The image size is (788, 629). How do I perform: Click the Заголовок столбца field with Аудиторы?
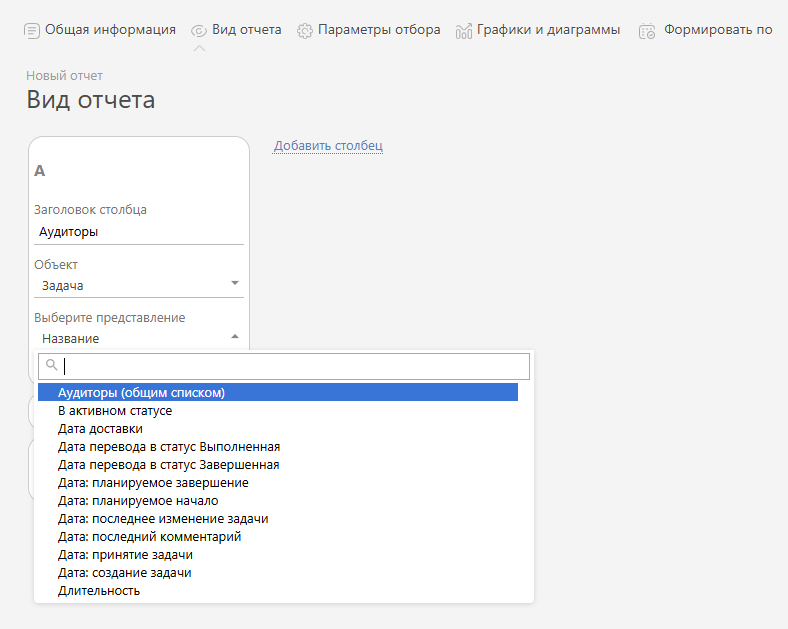pos(139,232)
